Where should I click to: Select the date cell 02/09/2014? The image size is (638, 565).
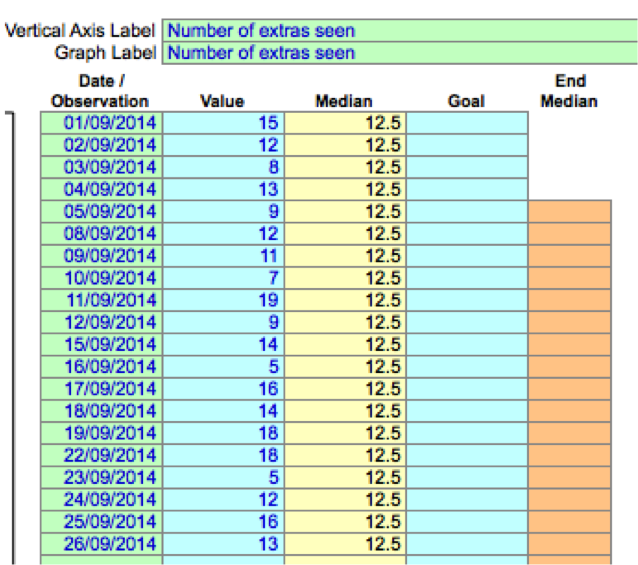[x=102, y=145]
